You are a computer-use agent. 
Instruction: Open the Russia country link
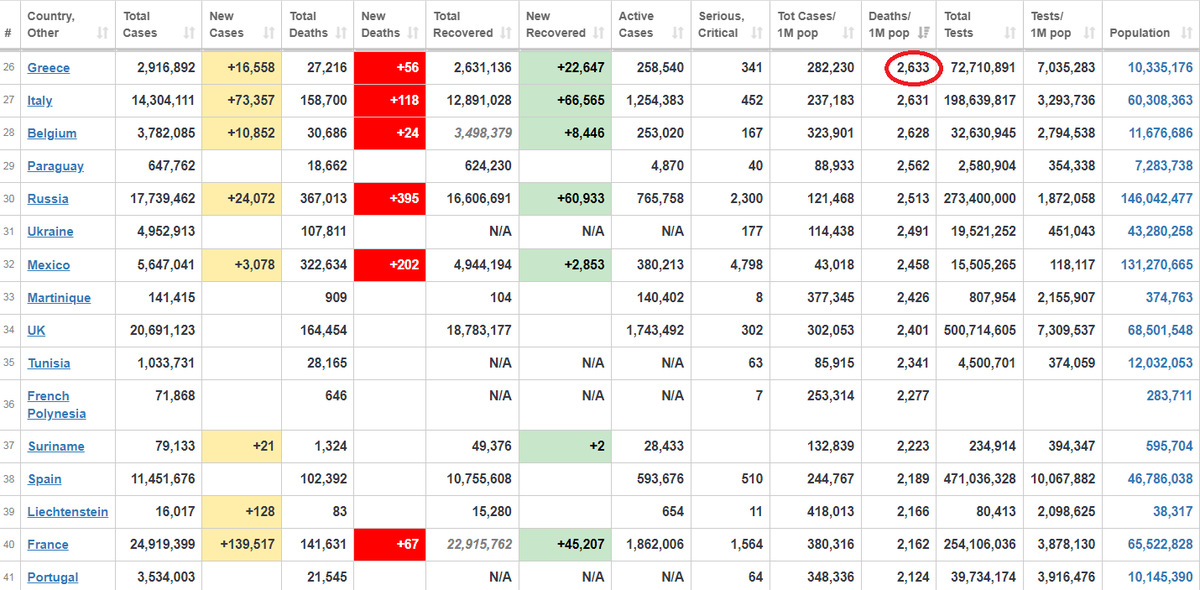tap(48, 199)
